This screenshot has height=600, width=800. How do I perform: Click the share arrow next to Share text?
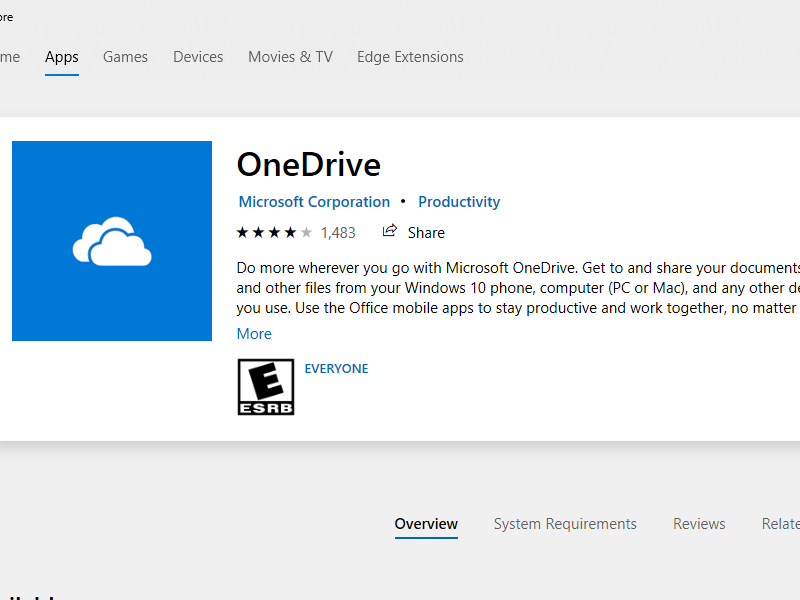point(389,231)
